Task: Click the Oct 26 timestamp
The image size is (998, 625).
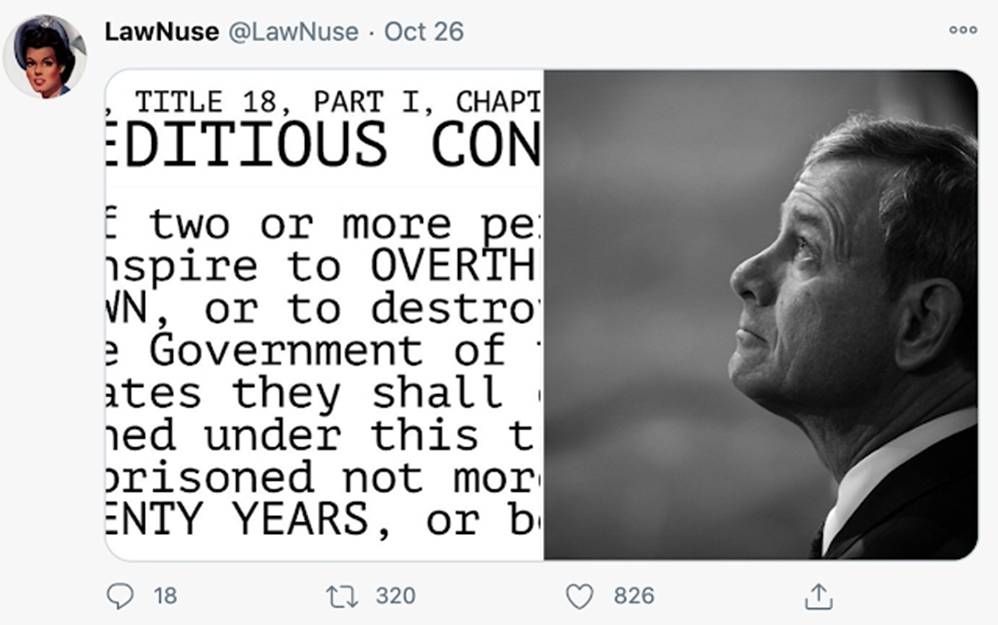Action: (424, 31)
